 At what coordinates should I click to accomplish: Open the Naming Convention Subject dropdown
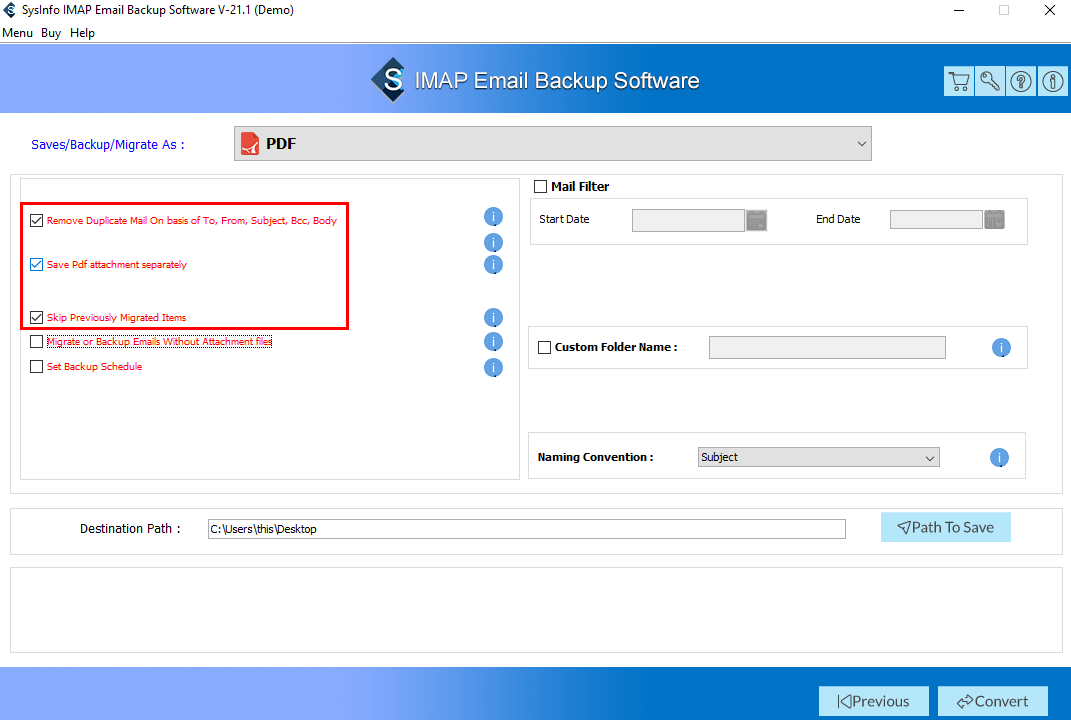pyautogui.click(x=818, y=457)
